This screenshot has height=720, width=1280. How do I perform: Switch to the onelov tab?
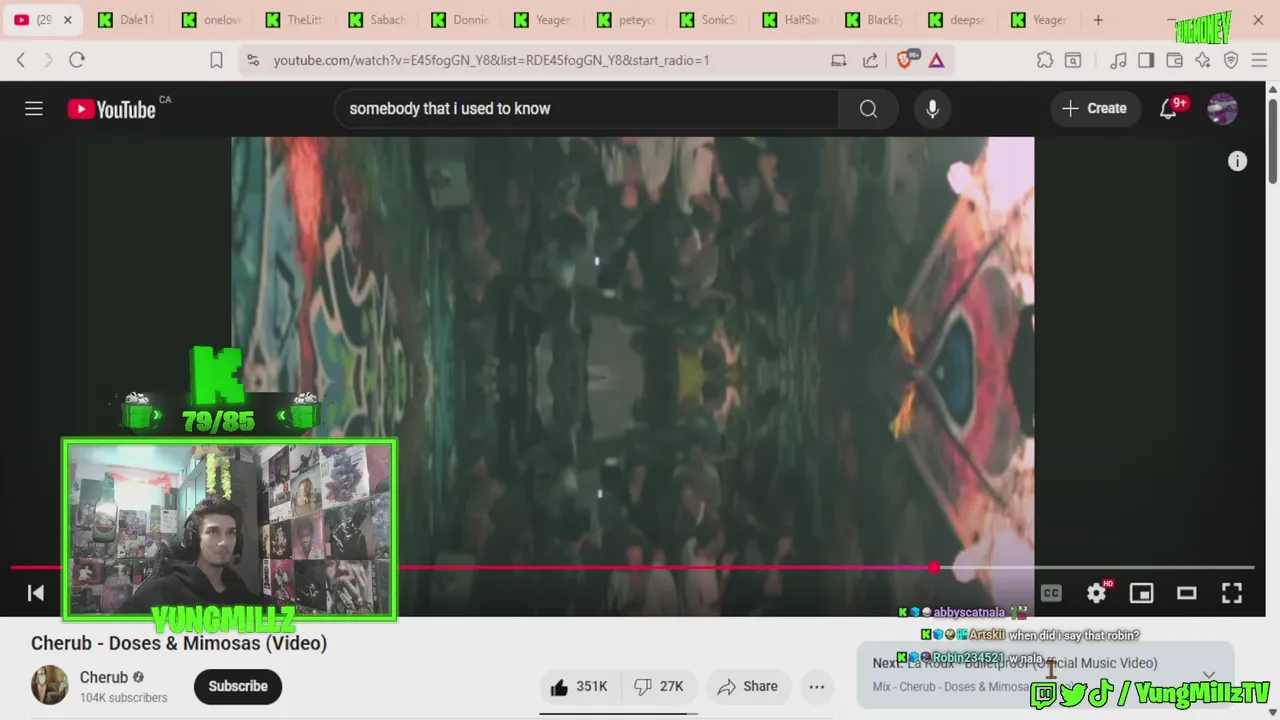point(211,20)
